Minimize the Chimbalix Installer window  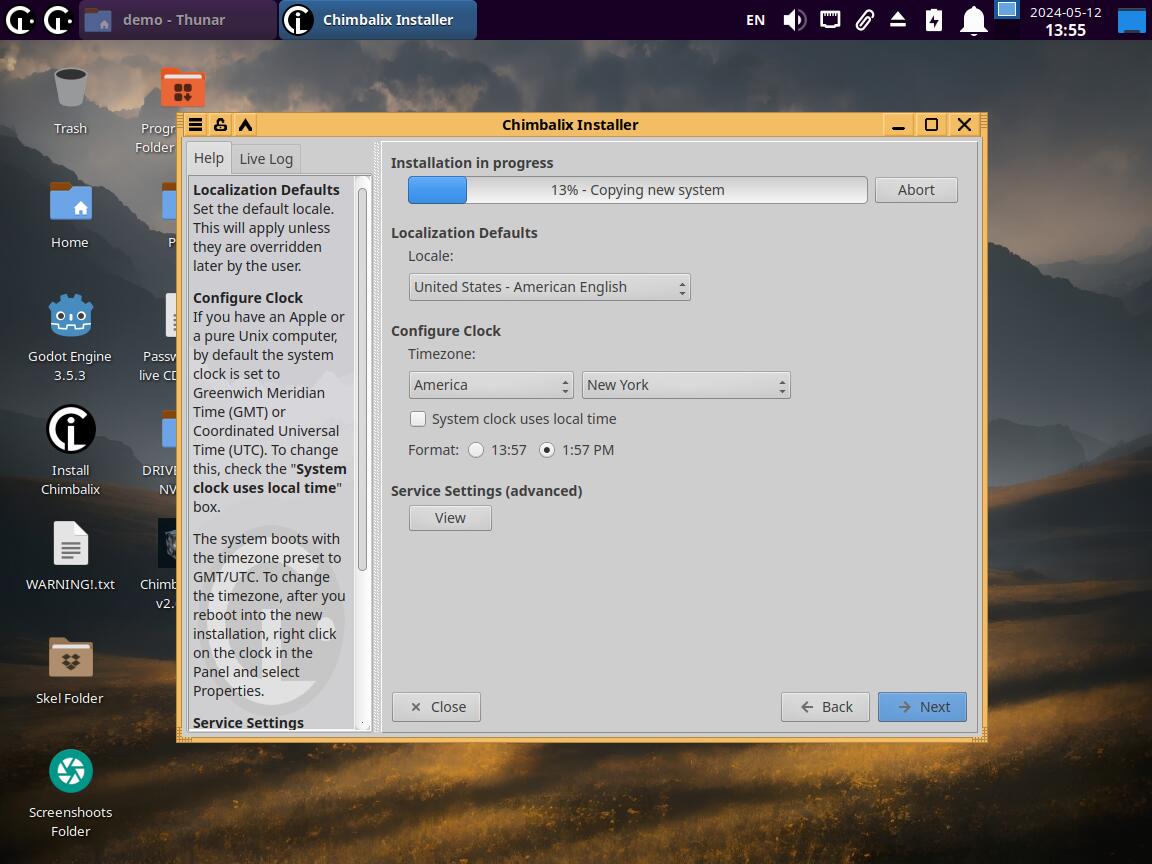click(x=898, y=125)
